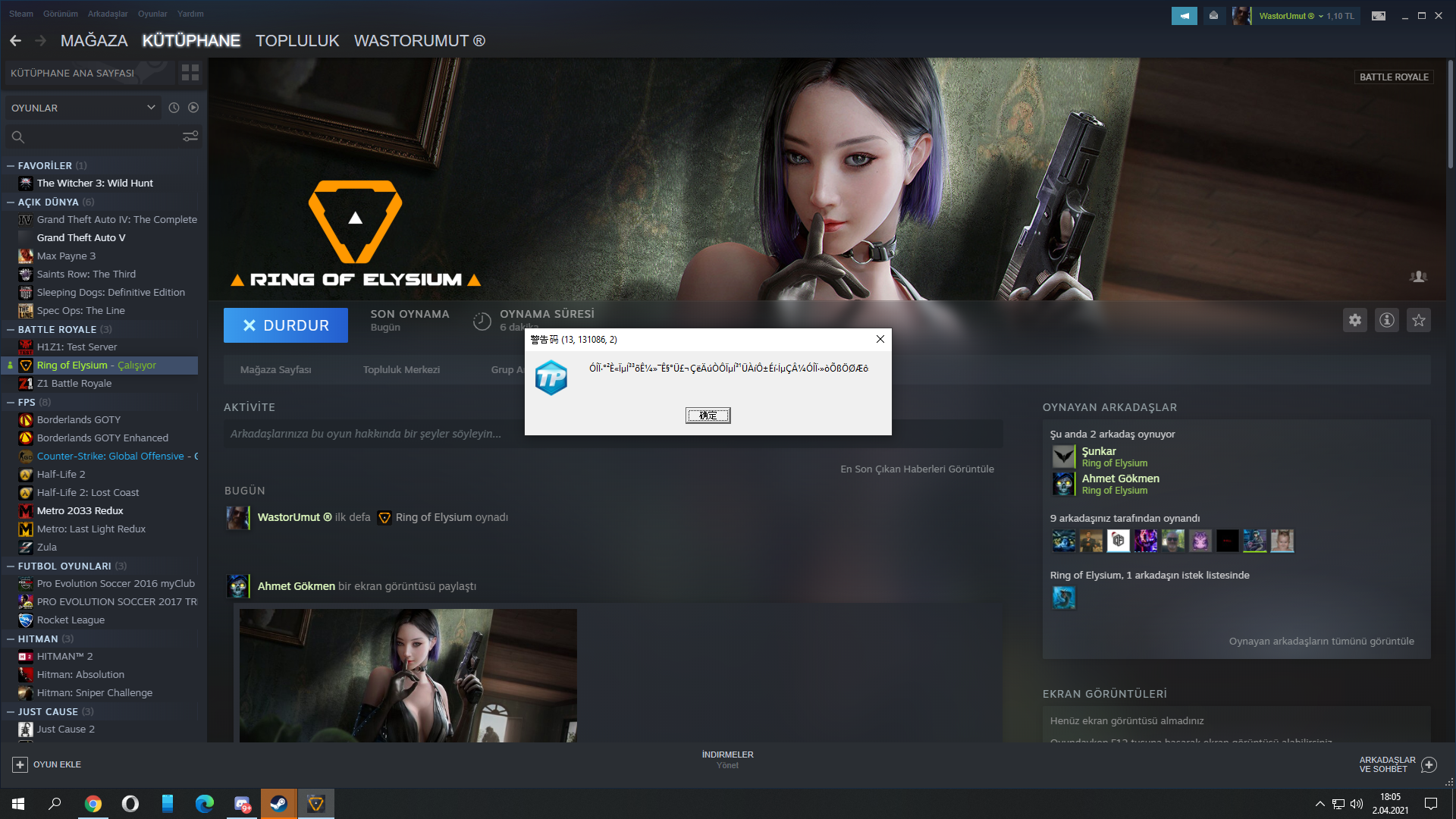
Task: Collapse the AÇIK DÜNYA category
Action: [x=11, y=202]
